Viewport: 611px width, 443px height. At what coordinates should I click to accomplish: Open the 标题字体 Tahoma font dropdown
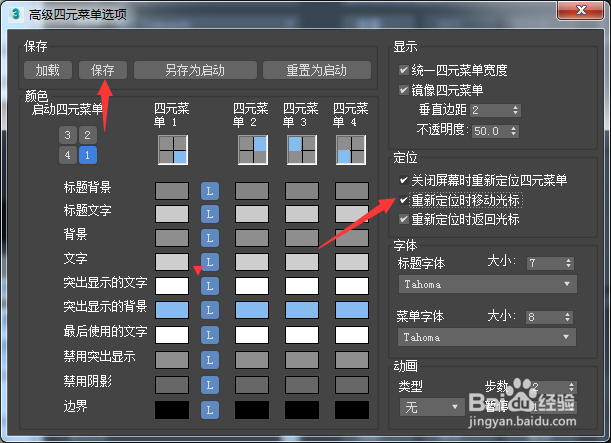(487, 284)
